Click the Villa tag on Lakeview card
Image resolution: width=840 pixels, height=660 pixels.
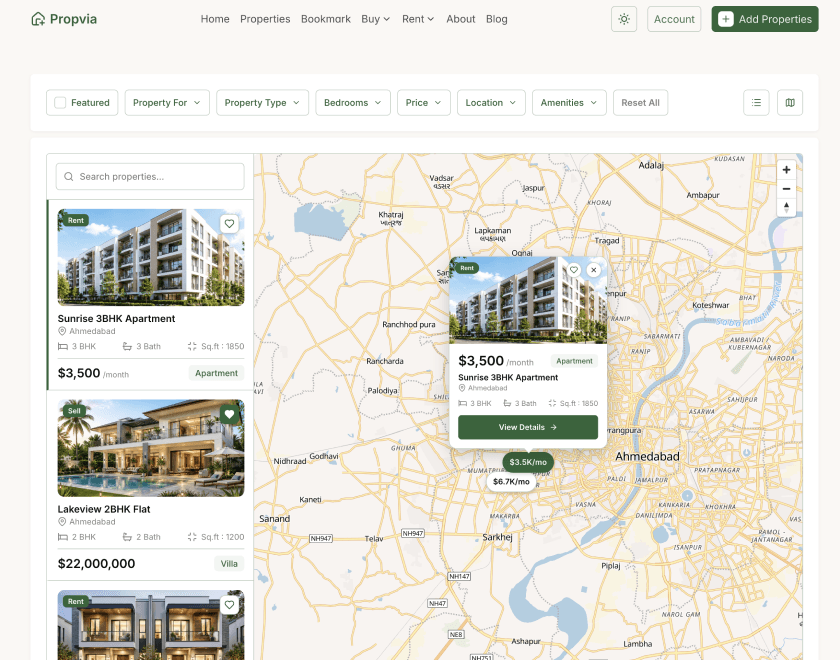tap(229, 564)
